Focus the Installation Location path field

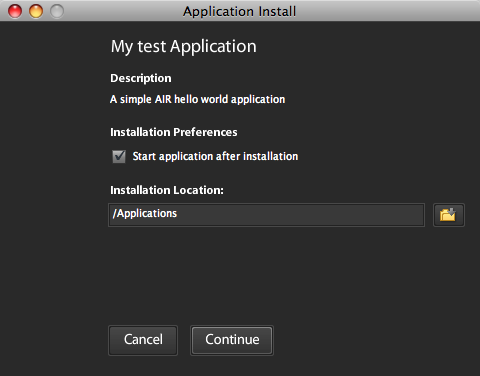(266, 215)
